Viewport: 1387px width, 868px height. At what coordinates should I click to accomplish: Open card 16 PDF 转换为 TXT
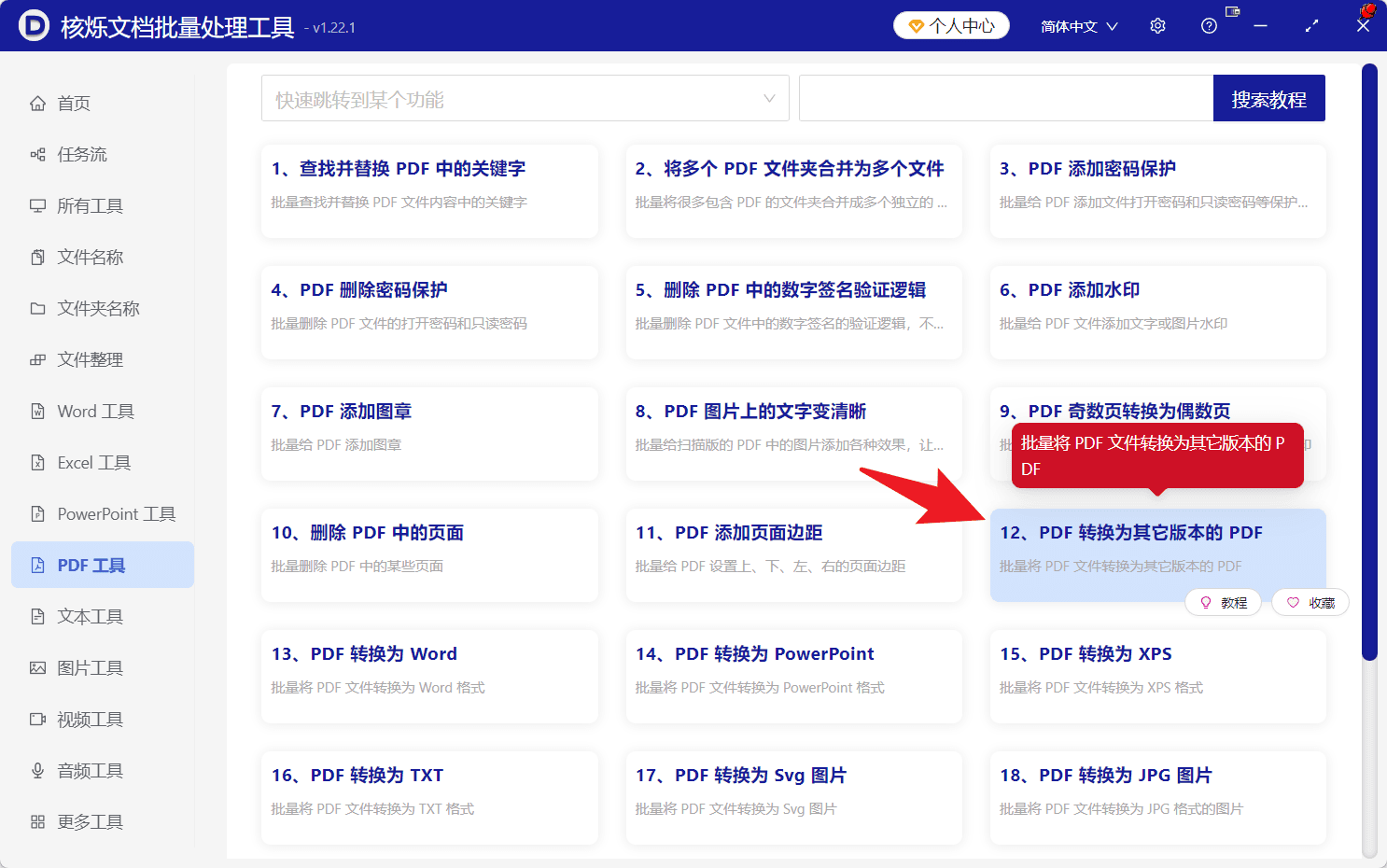429,798
